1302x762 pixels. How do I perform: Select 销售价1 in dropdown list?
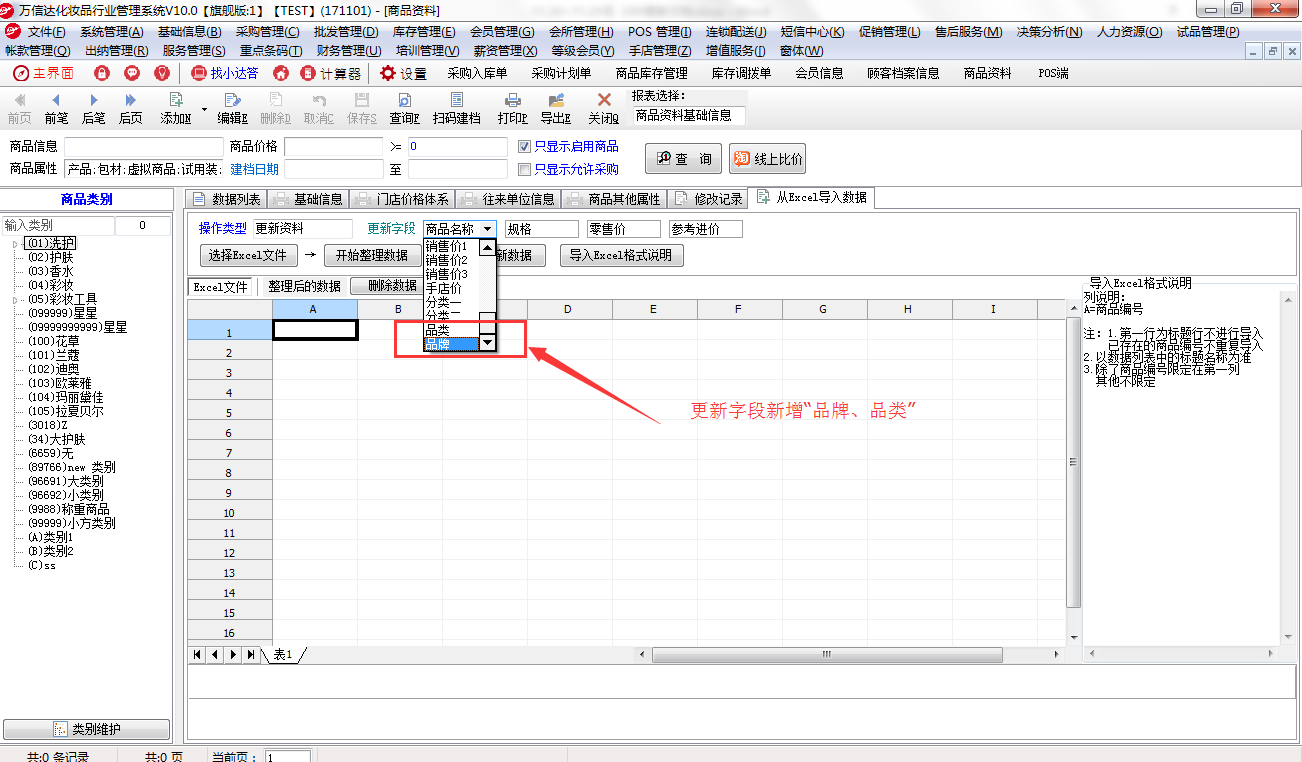[x=452, y=246]
